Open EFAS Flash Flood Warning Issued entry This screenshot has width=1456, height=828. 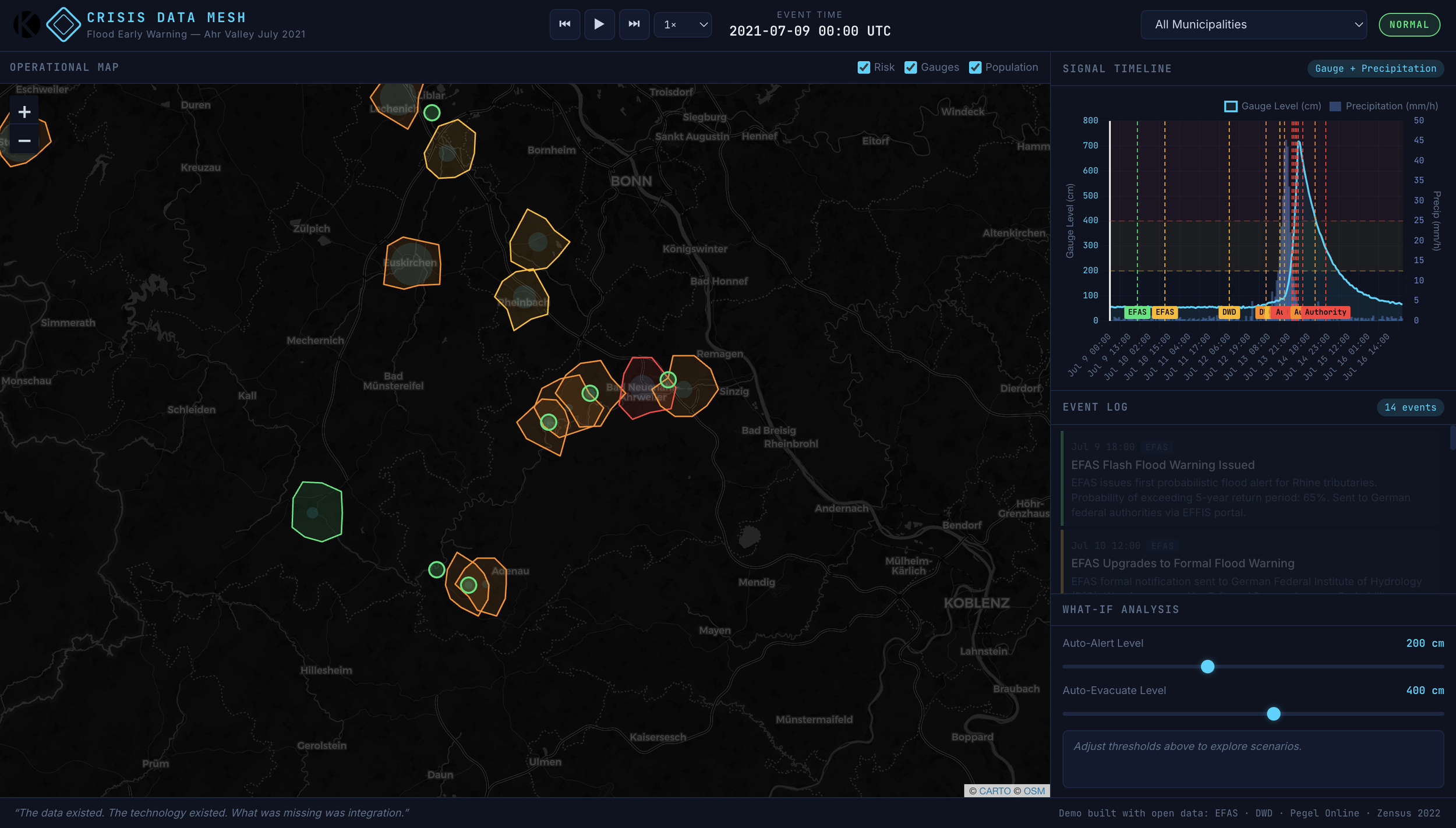[1162, 465]
